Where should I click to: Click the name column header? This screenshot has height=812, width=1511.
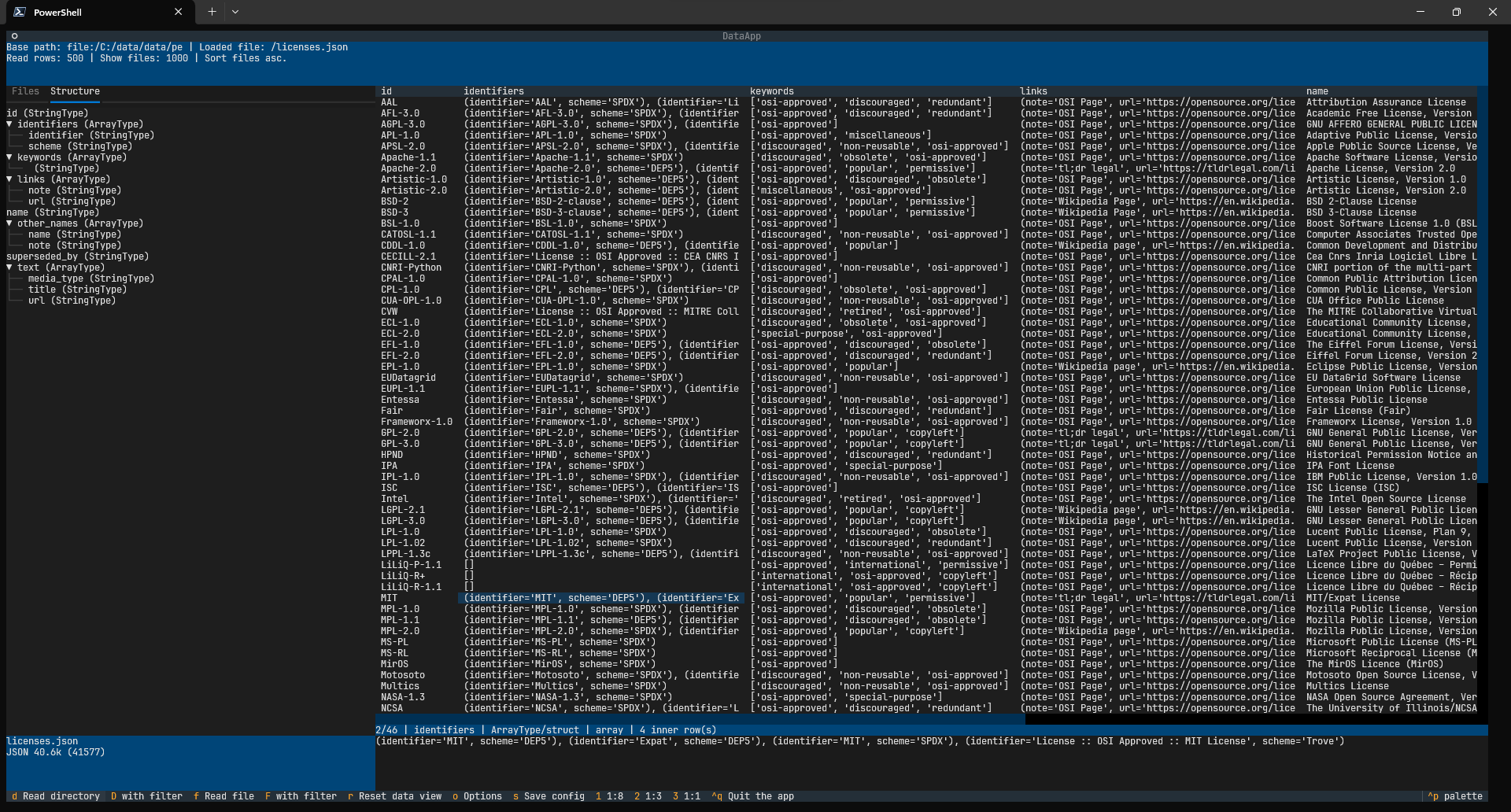(x=1317, y=91)
